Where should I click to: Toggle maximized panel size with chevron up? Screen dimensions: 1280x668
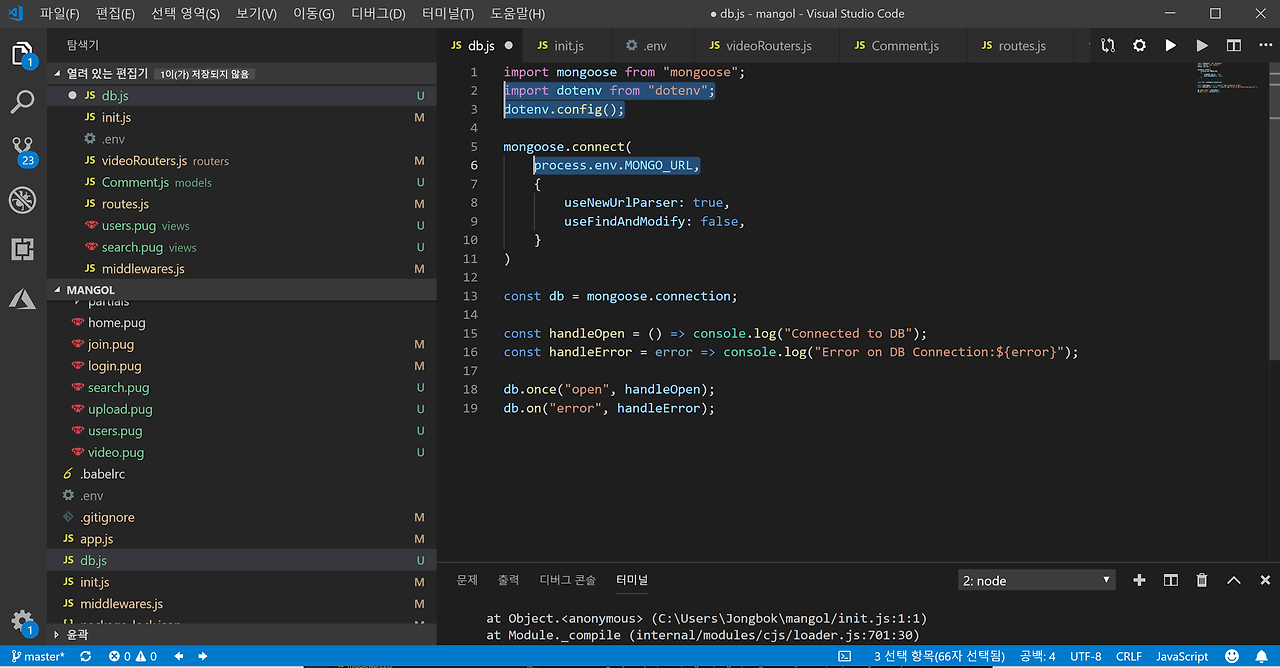[1234, 580]
